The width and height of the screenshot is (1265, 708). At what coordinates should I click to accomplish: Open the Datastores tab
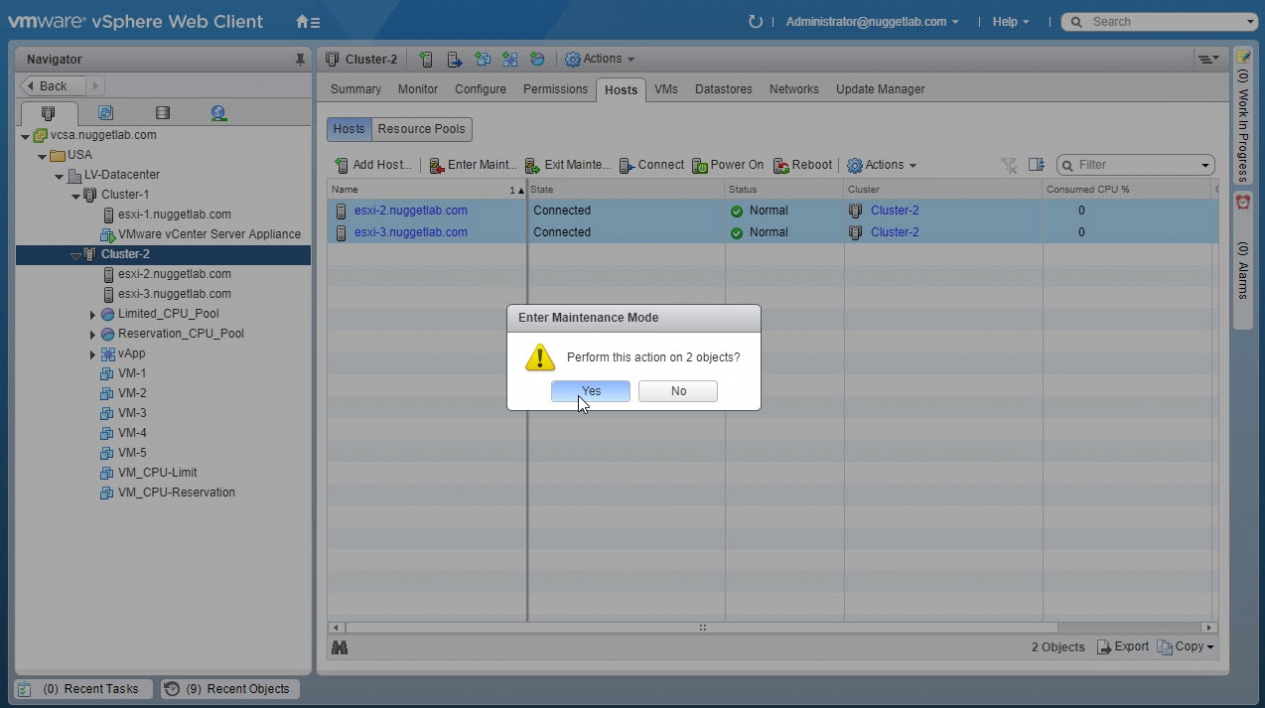point(723,89)
